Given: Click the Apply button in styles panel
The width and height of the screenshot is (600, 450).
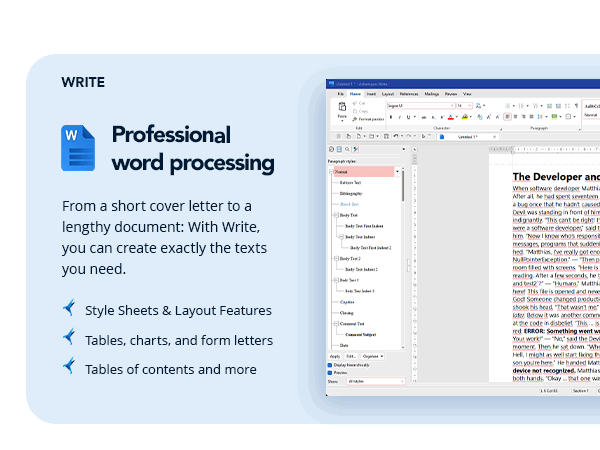Looking at the screenshot, I should [x=335, y=356].
